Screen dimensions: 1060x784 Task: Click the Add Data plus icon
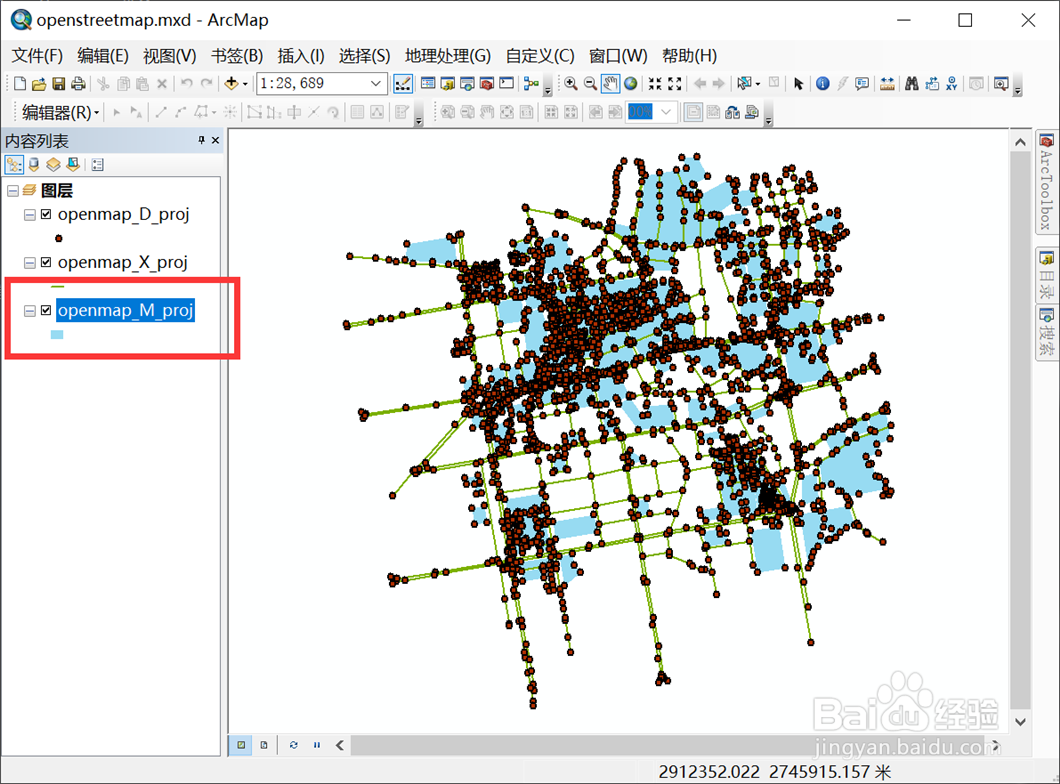231,83
